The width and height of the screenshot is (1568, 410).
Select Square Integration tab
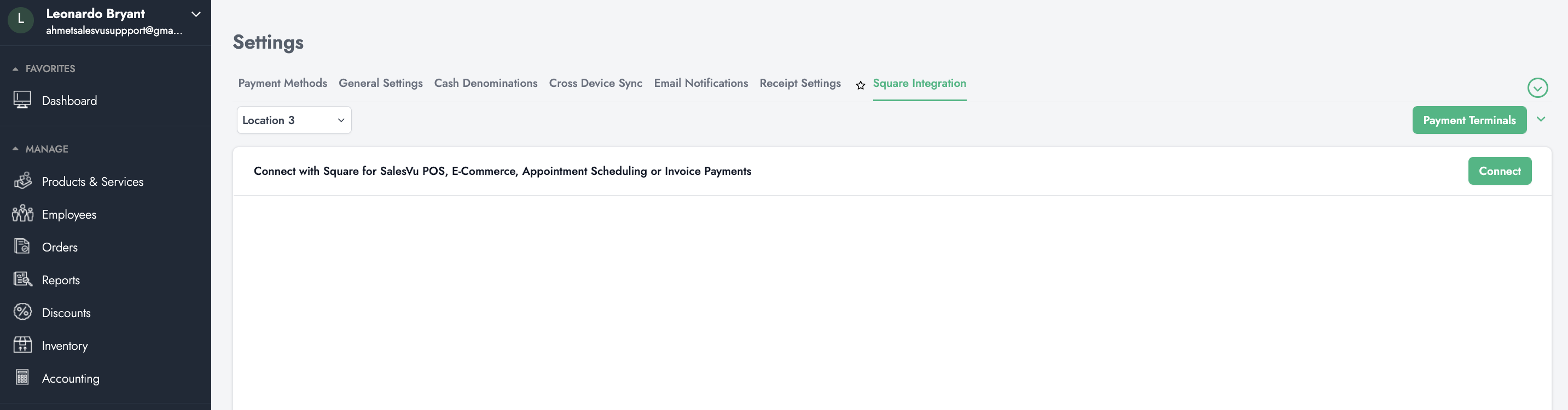(x=919, y=83)
